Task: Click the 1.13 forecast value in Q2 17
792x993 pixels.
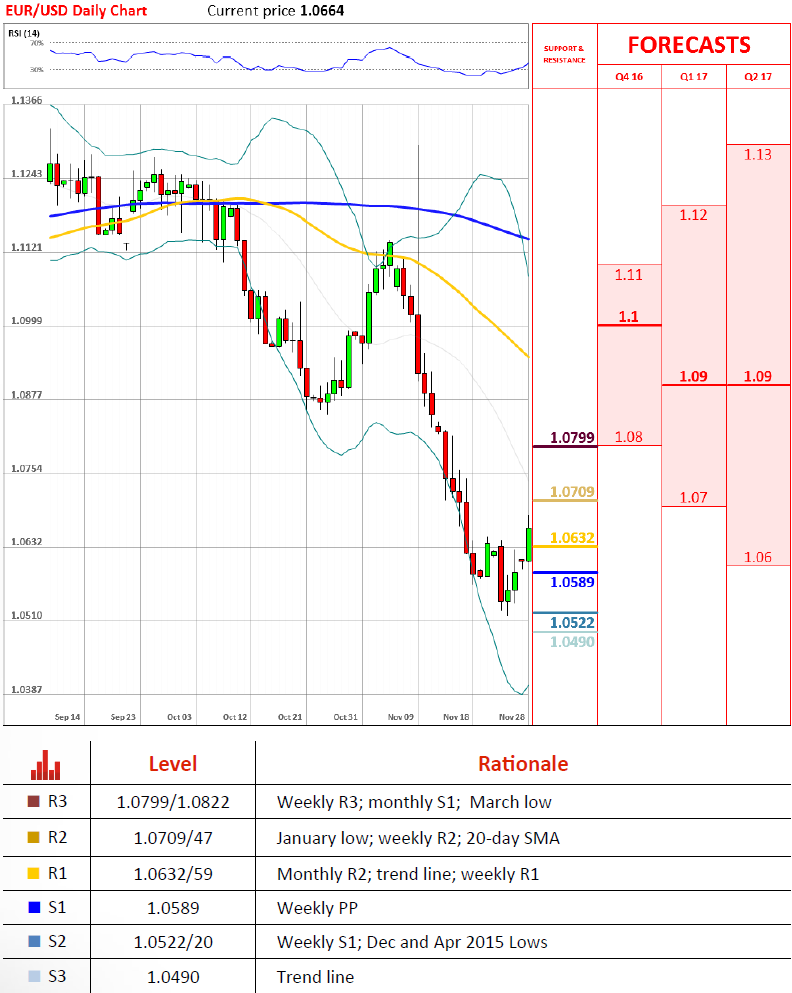Action: pos(758,155)
